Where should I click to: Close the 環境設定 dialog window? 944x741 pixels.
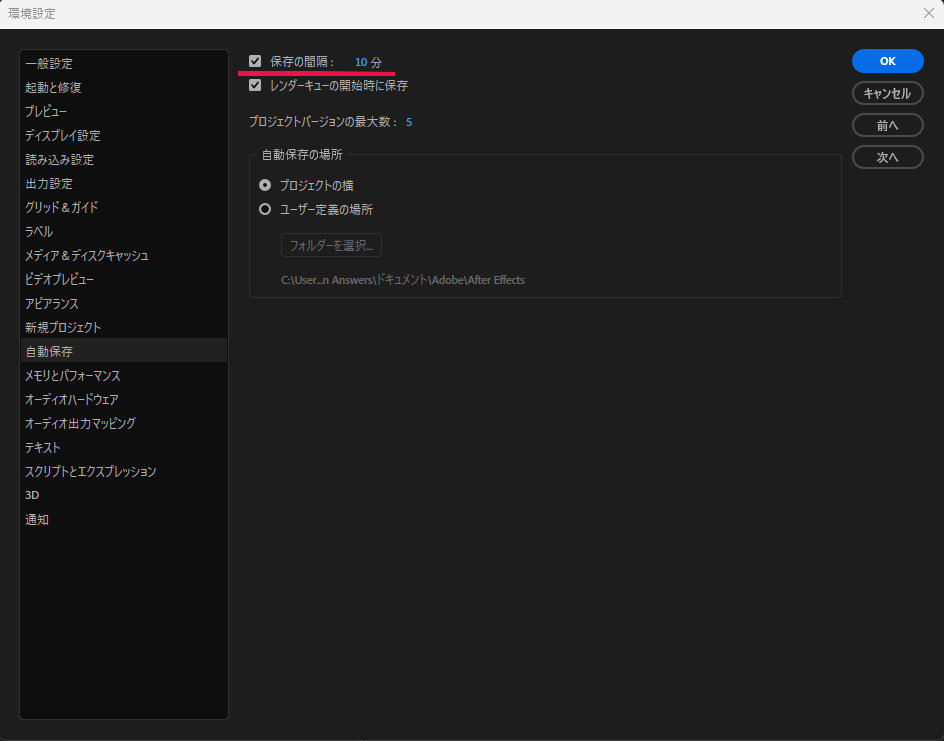928,14
